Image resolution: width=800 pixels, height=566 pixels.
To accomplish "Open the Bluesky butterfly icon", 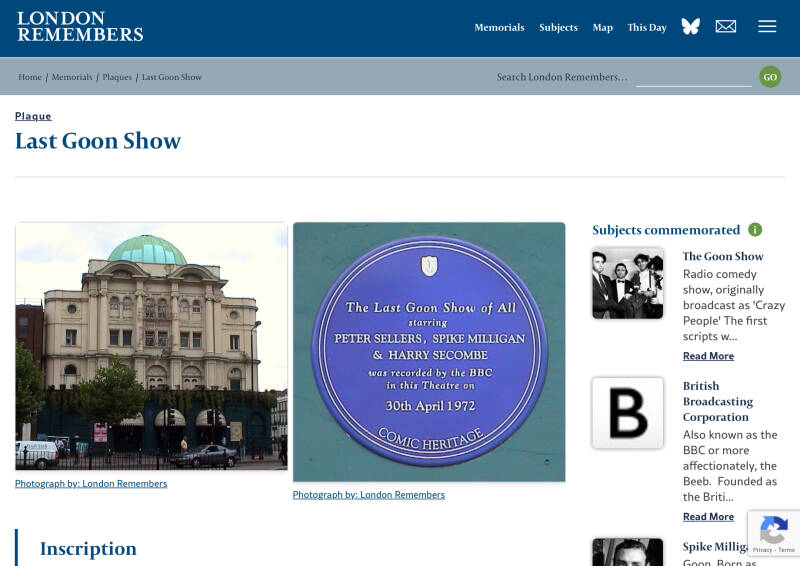I will click(691, 27).
